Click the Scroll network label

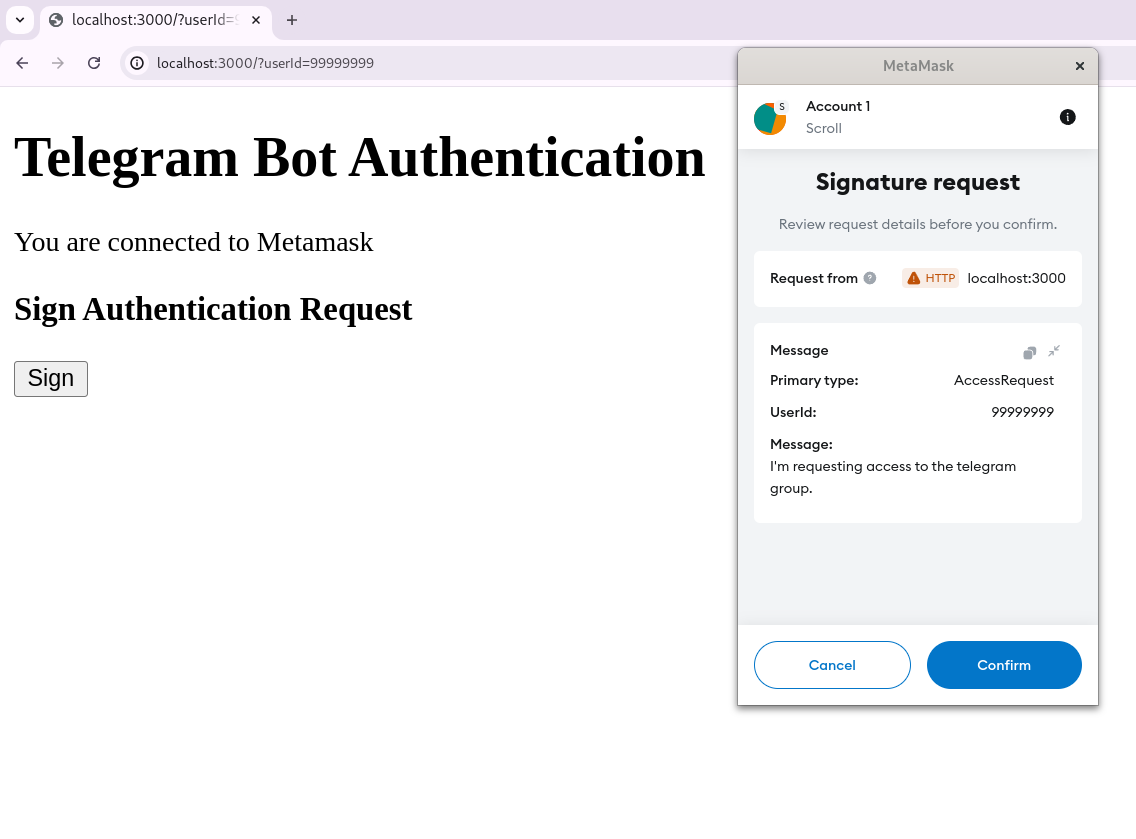(x=823, y=128)
